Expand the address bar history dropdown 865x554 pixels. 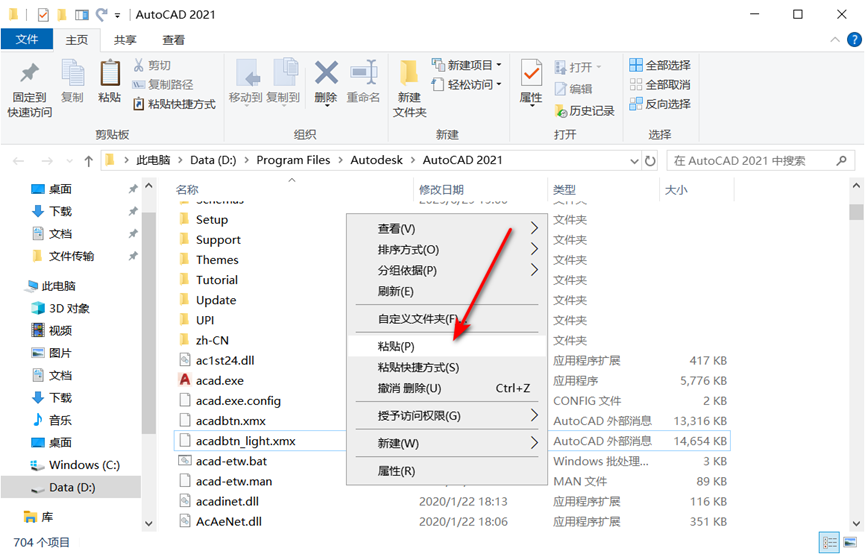[x=634, y=161]
